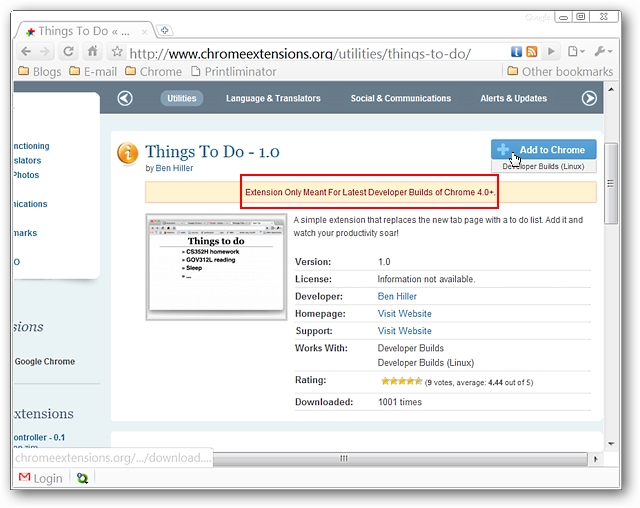
Task: Click the vertical scrollbar up arrow
Action: tap(611, 89)
